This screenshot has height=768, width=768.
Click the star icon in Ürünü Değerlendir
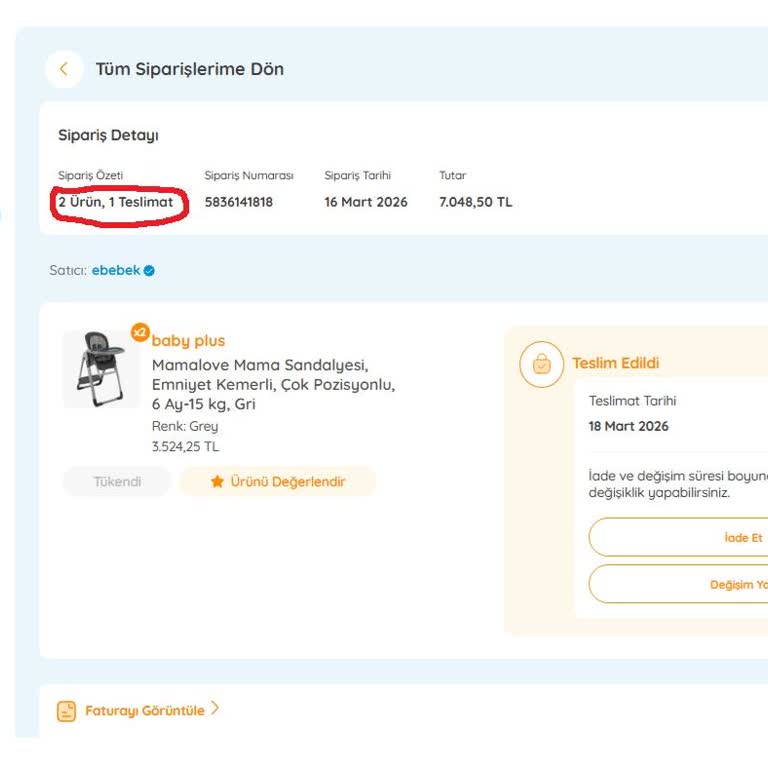(217, 482)
